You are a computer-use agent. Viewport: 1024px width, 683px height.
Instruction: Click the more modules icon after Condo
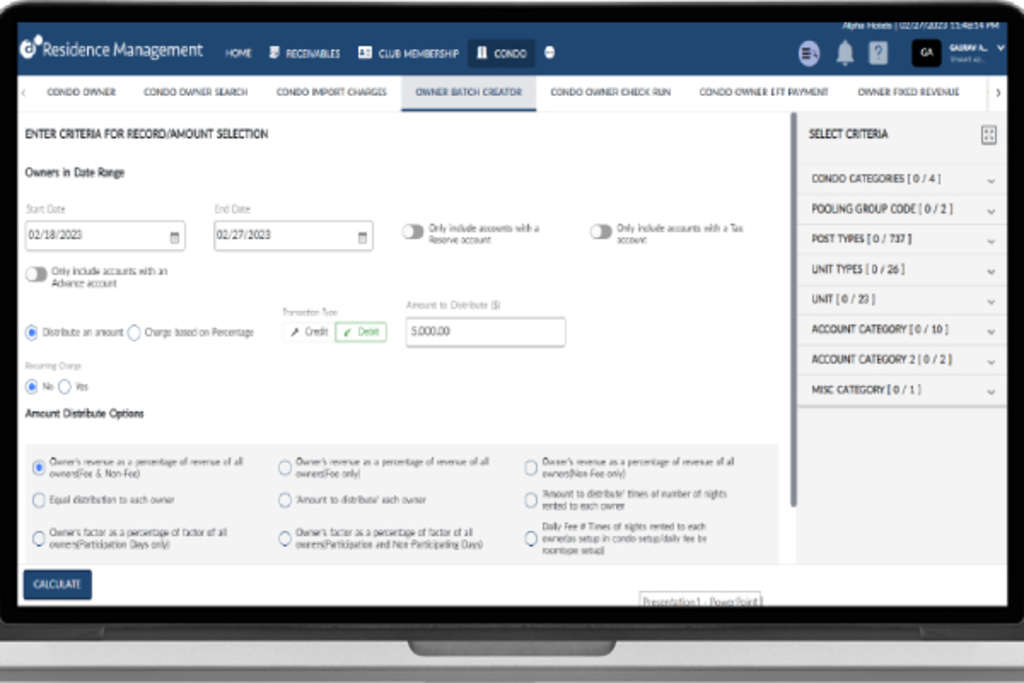(x=549, y=53)
